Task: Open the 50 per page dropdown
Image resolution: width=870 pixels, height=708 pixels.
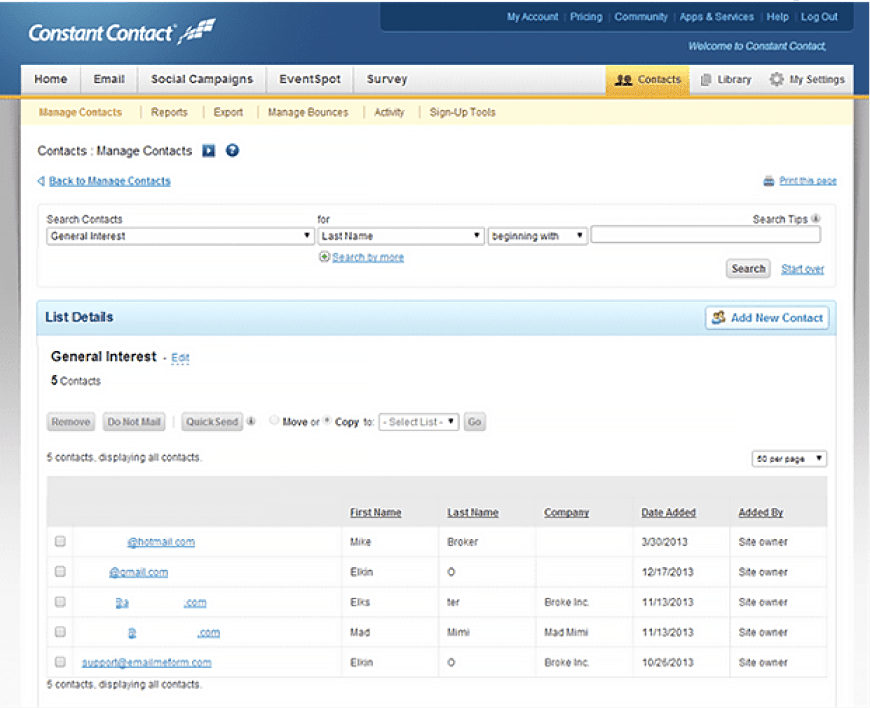Action: tap(789, 459)
